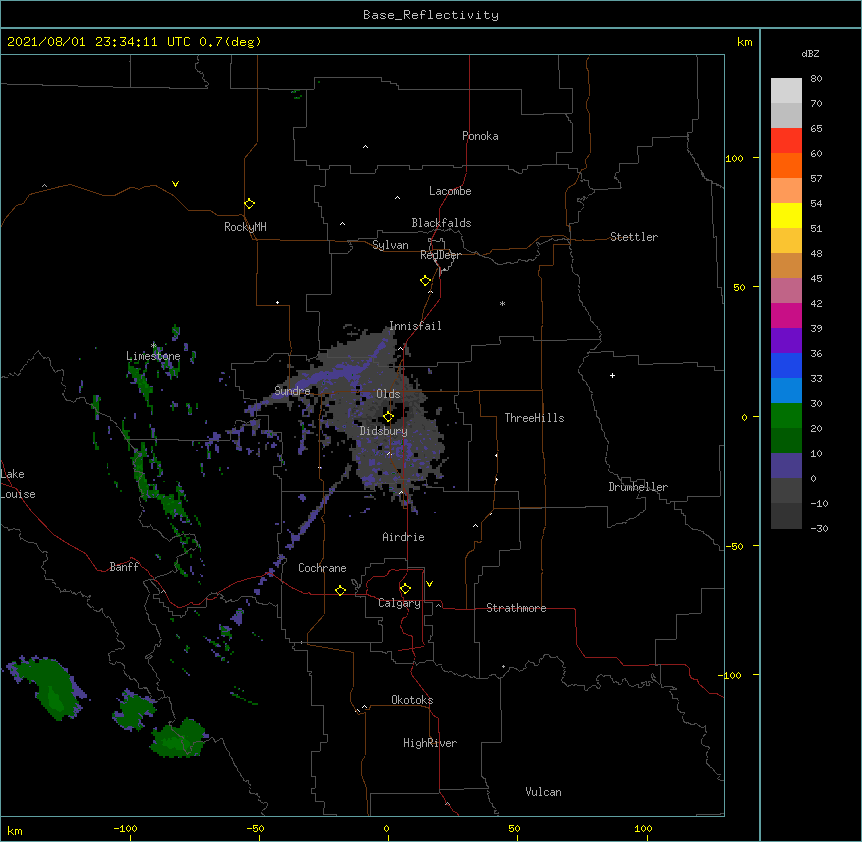Viewport: 862px width, 842px height.
Task: Click the white plus marker west of Drumheller
Action: (612, 375)
